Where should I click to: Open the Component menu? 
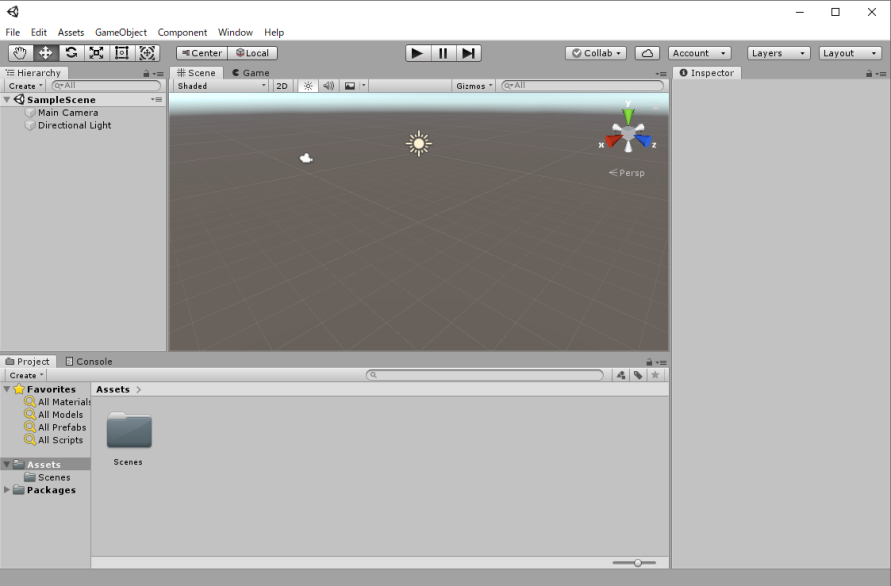(x=182, y=32)
